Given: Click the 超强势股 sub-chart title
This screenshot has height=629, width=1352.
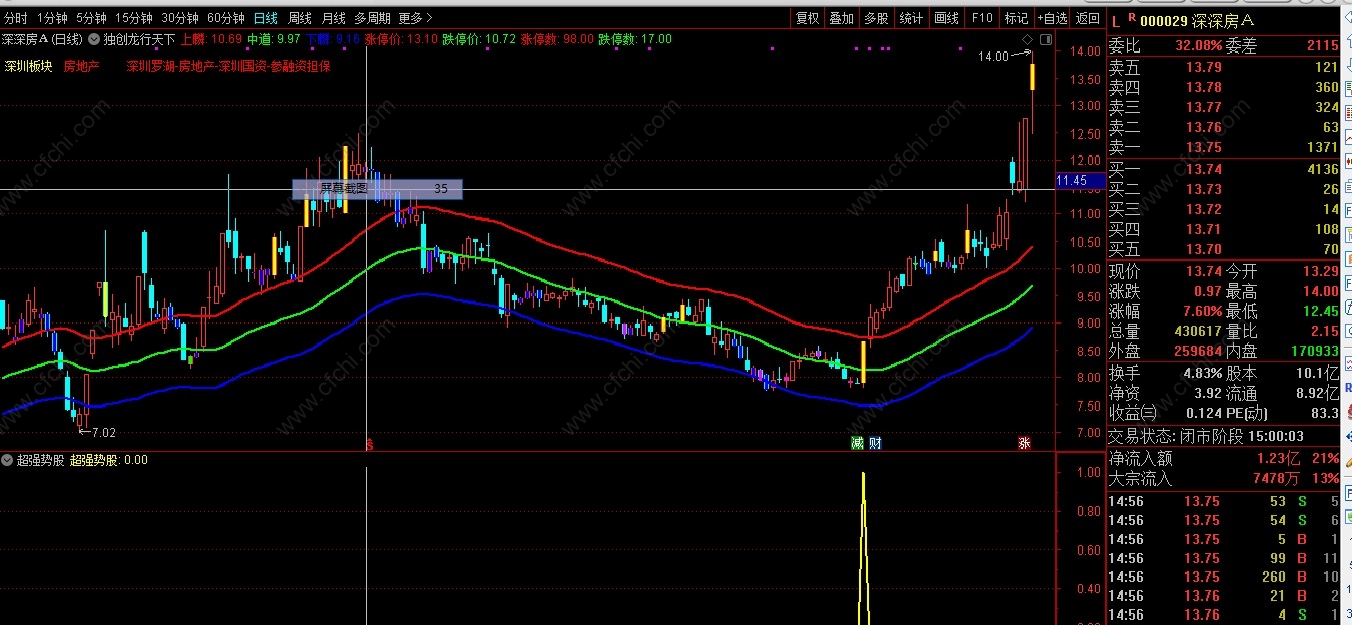Looking at the screenshot, I should [x=40, y=460].
